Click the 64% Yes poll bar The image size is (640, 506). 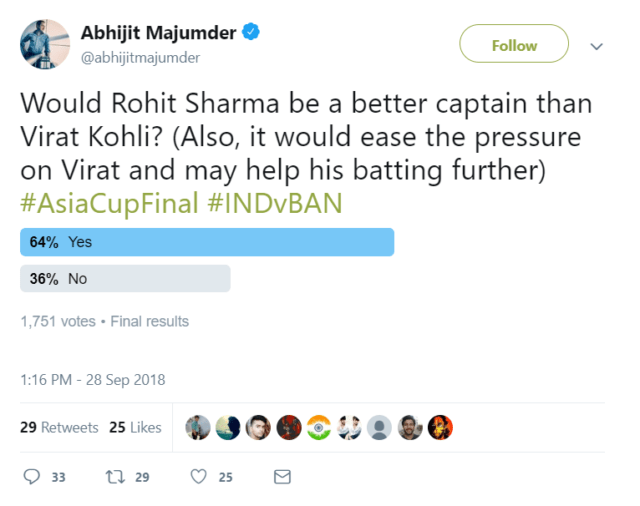pyautogui.click(x=207, y=242)
